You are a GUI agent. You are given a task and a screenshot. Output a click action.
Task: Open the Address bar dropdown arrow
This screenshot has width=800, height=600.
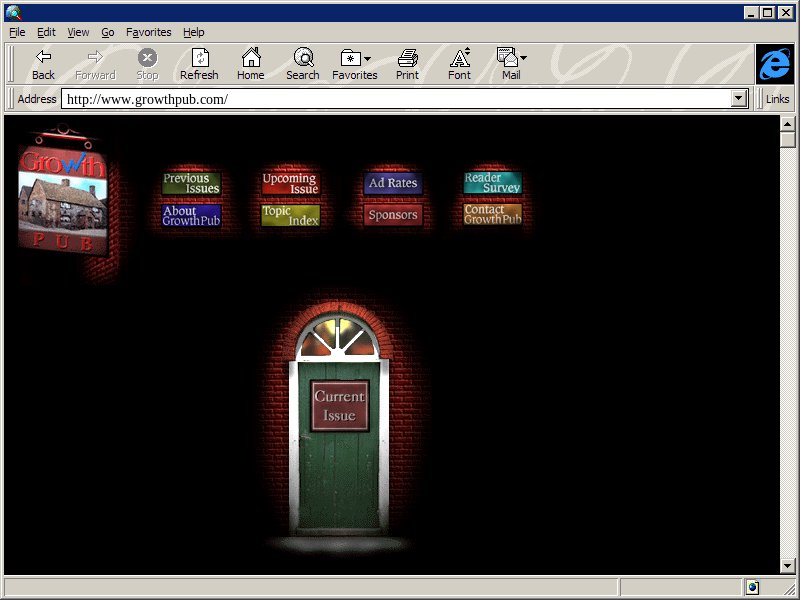pos(739,99)
